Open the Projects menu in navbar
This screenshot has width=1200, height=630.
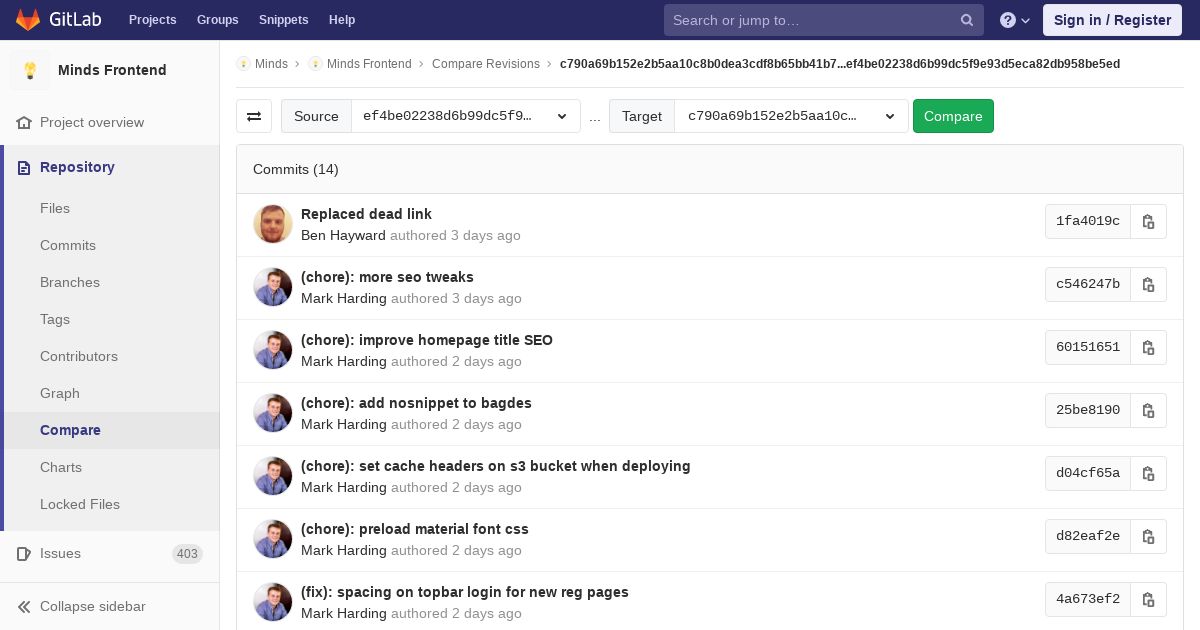tap(152, 20)
